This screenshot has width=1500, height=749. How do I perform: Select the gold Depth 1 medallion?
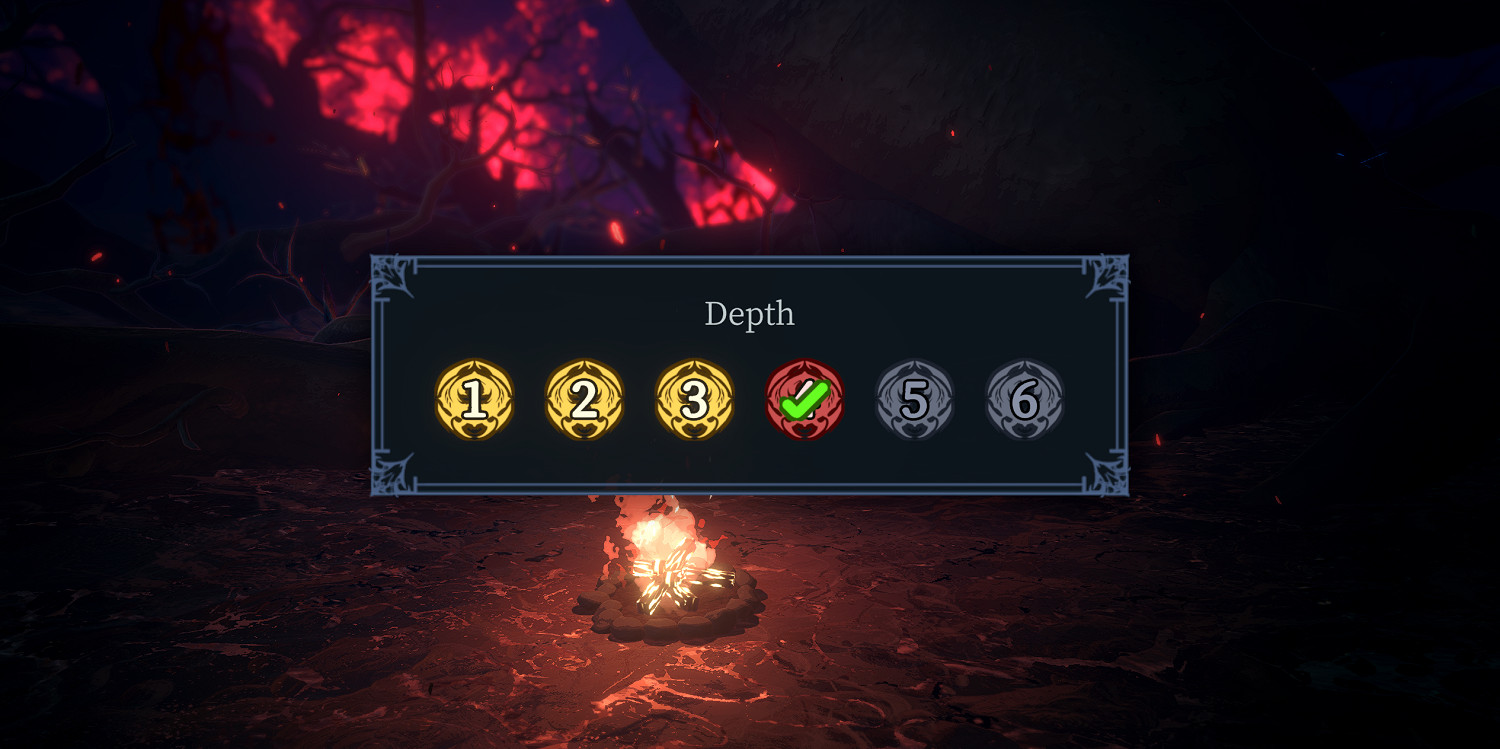tap(475, 400)
